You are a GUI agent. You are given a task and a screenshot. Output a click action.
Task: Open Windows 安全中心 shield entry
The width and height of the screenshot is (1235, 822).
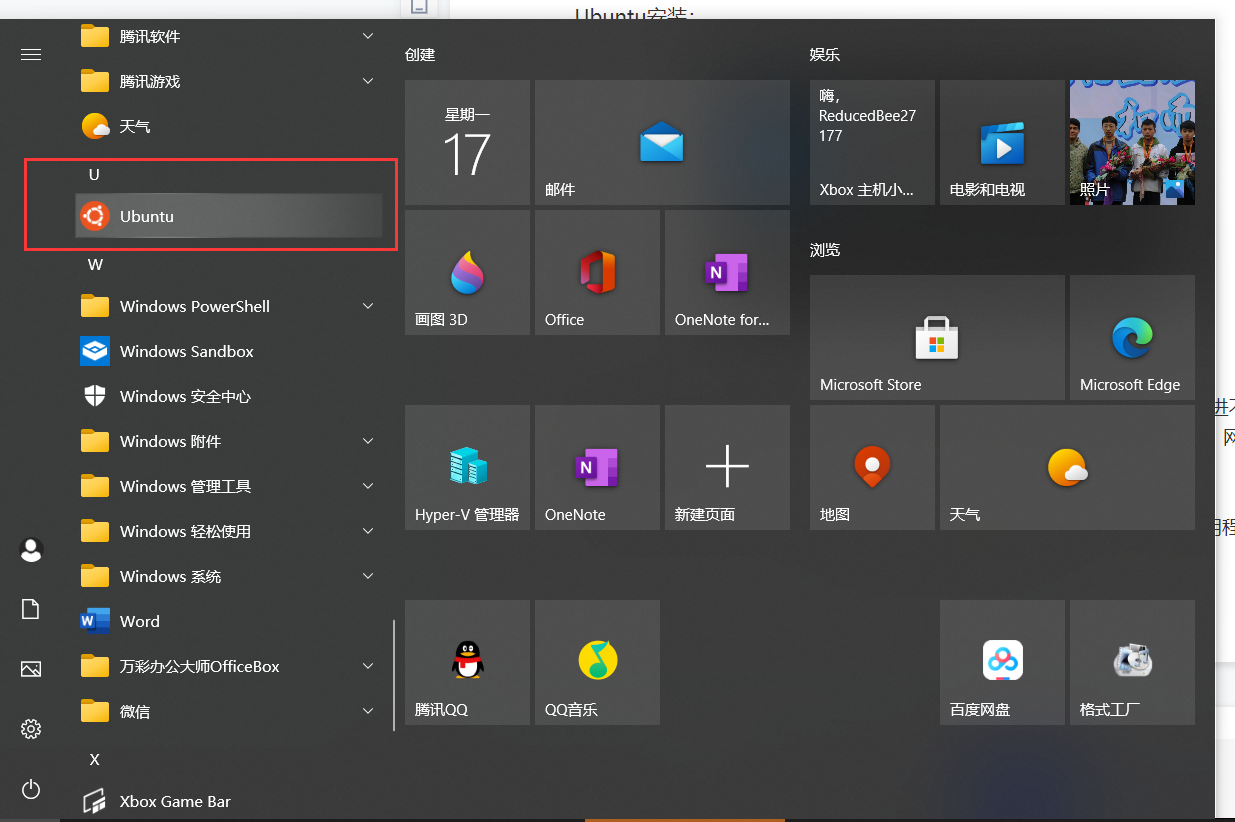[x=229, y=396]
